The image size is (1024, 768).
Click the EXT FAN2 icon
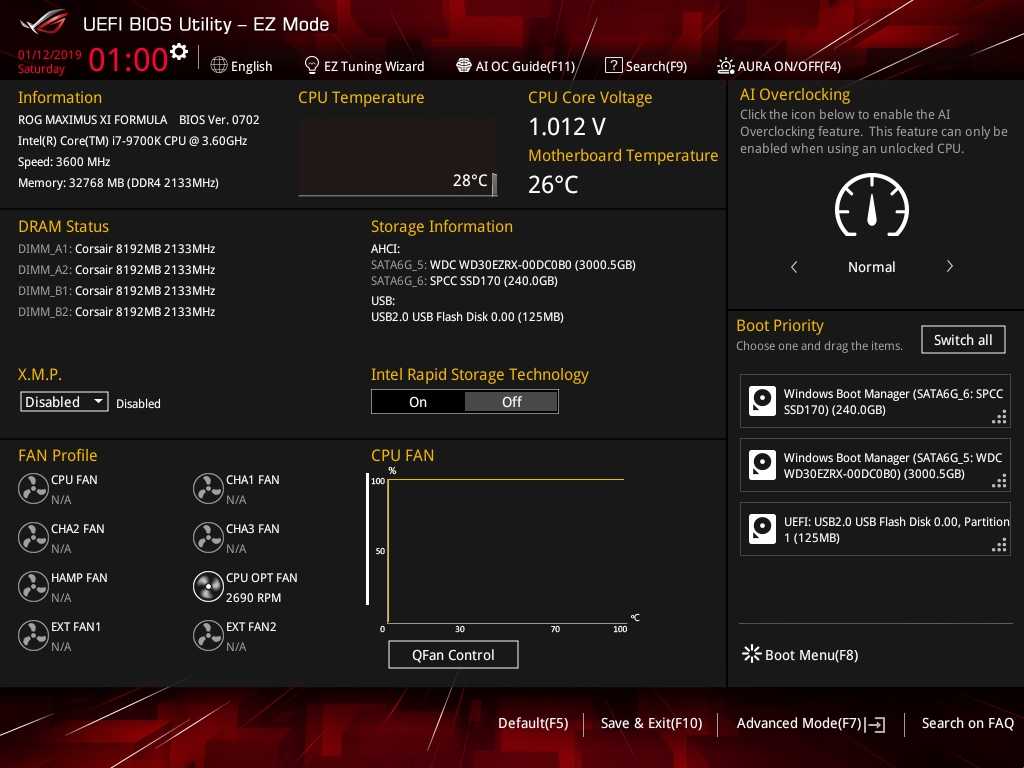pos(208,635)
